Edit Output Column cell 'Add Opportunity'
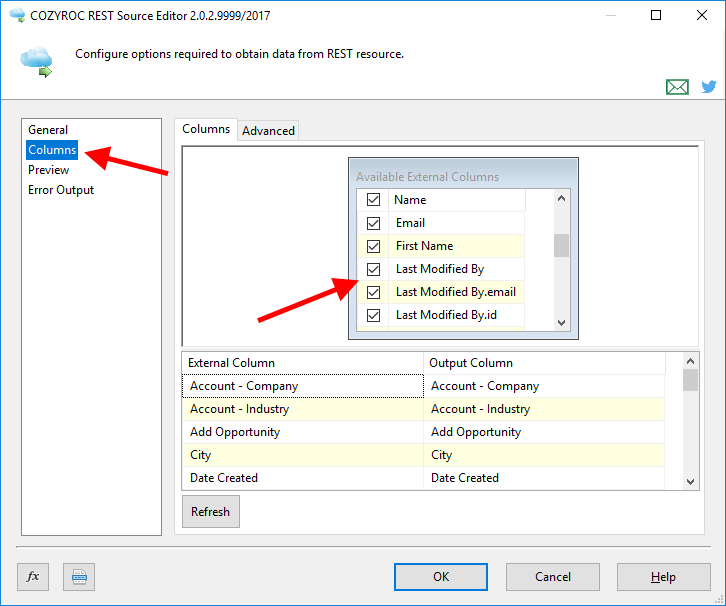Image resolution: width=726 pixels, height=606 pixels. coord(544,432)
